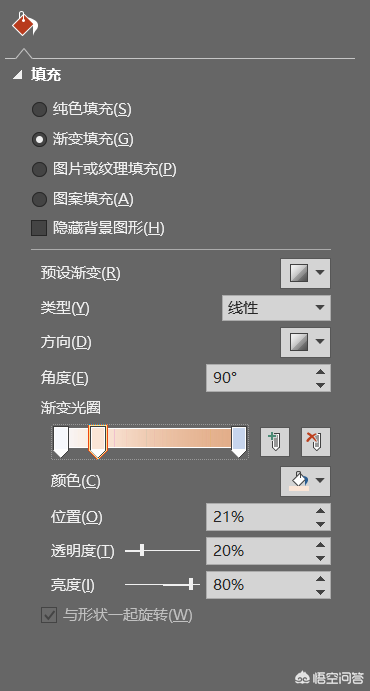Viewport: 370px width, 691px height.
Task: Open the 类型 dropdown showing 线性
Action: point(276,308)
